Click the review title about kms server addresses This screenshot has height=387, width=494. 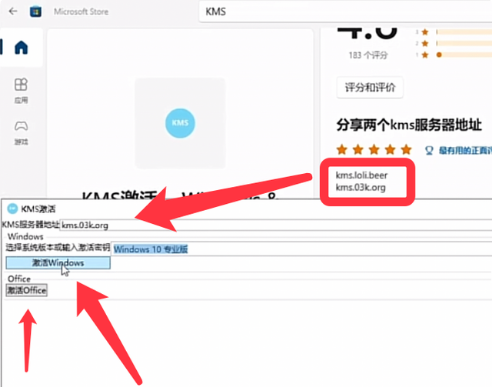pos(409,125)
